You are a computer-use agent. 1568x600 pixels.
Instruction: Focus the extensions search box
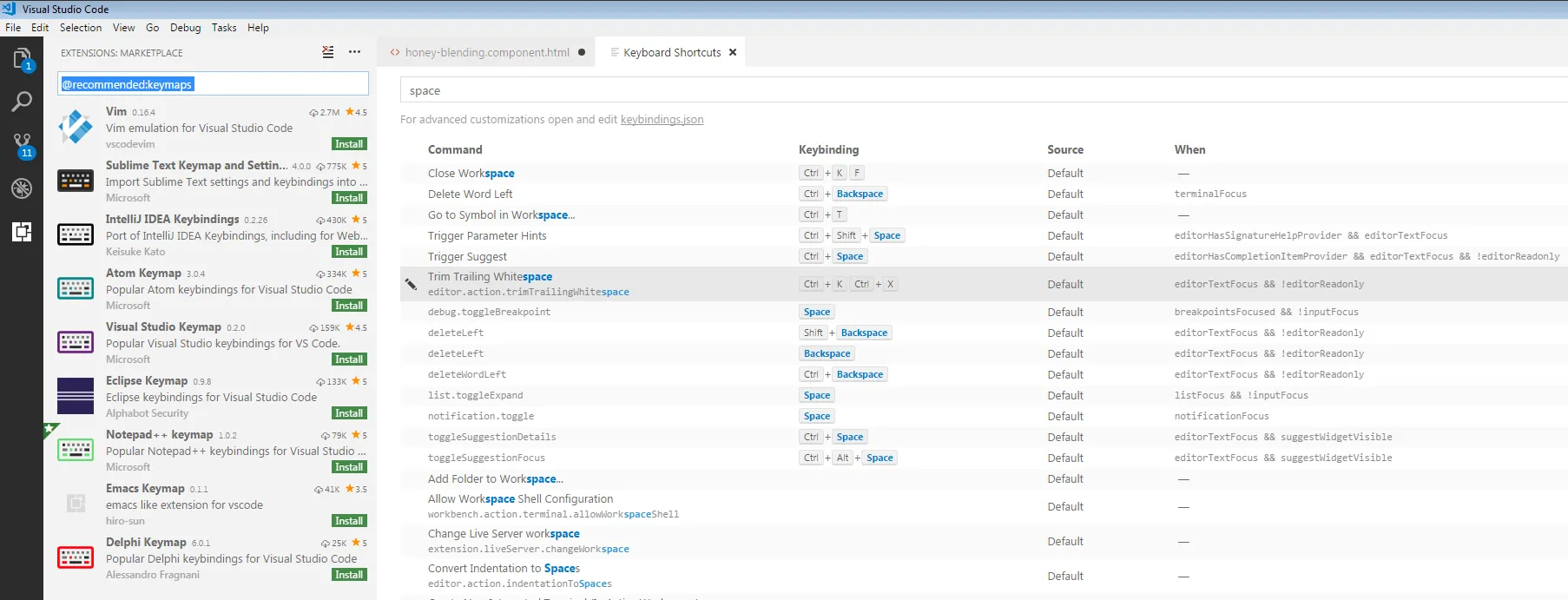coord(213,84)
